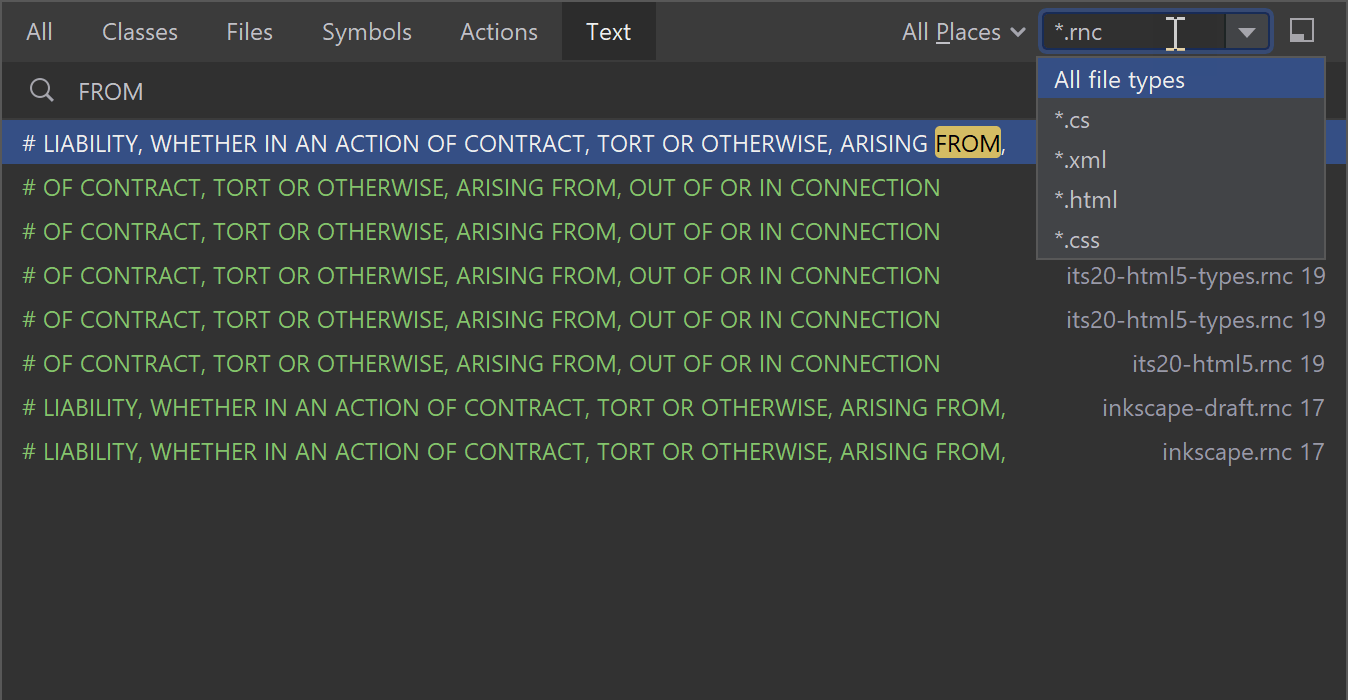Screen dimensions: 1348x700
Task: Click inside the *.rnc file mask field
Action: point(1110,32)
